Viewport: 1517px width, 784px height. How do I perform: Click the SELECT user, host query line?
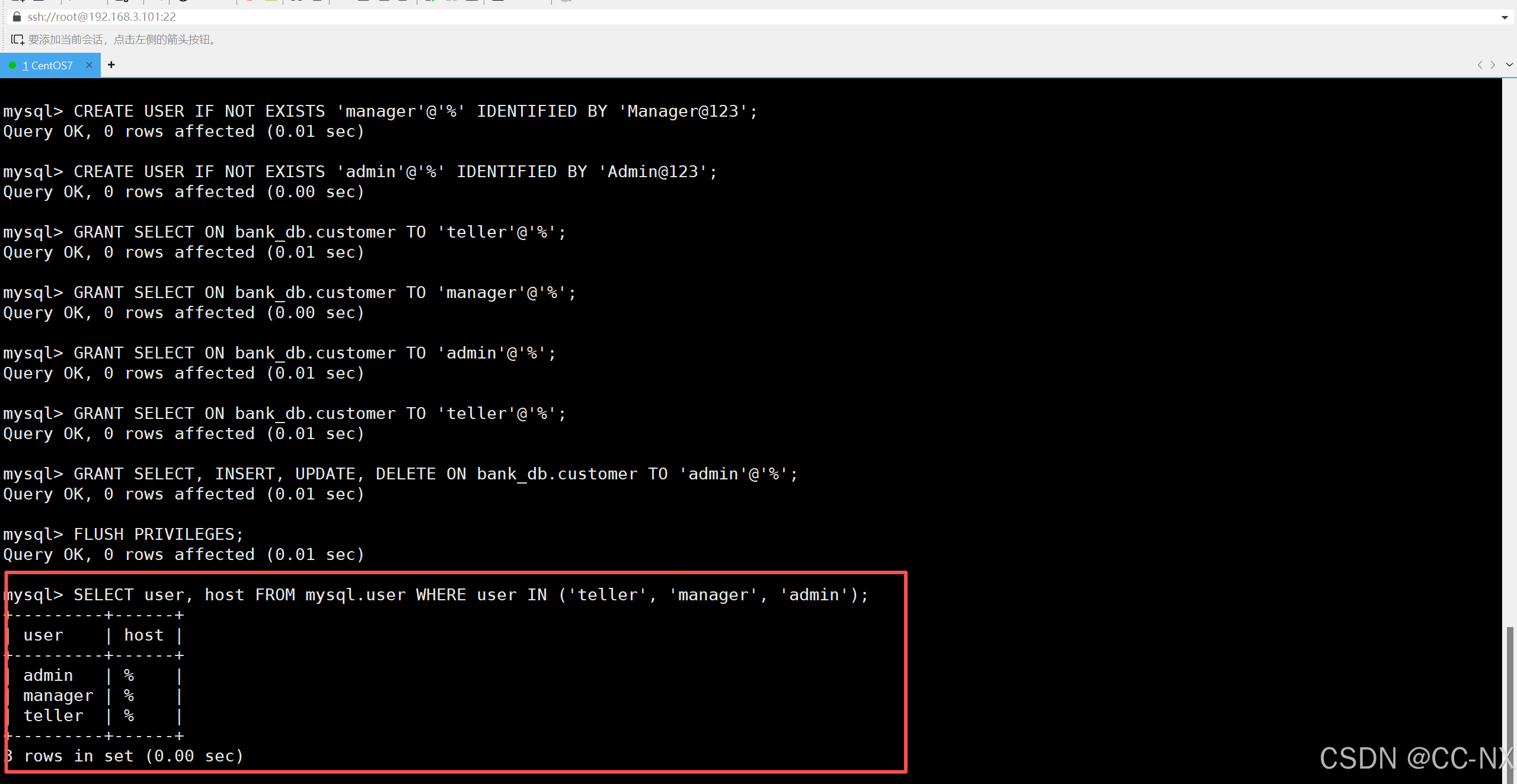pyautogui.click(x=471, y=594)
